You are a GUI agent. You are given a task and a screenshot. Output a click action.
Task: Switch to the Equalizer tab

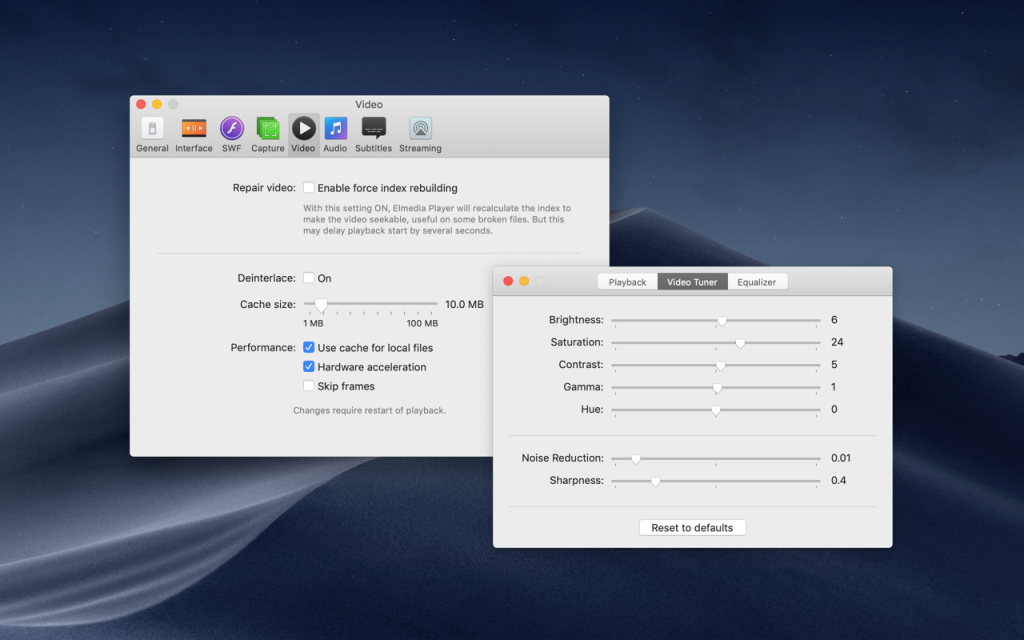tap(757, 281)
